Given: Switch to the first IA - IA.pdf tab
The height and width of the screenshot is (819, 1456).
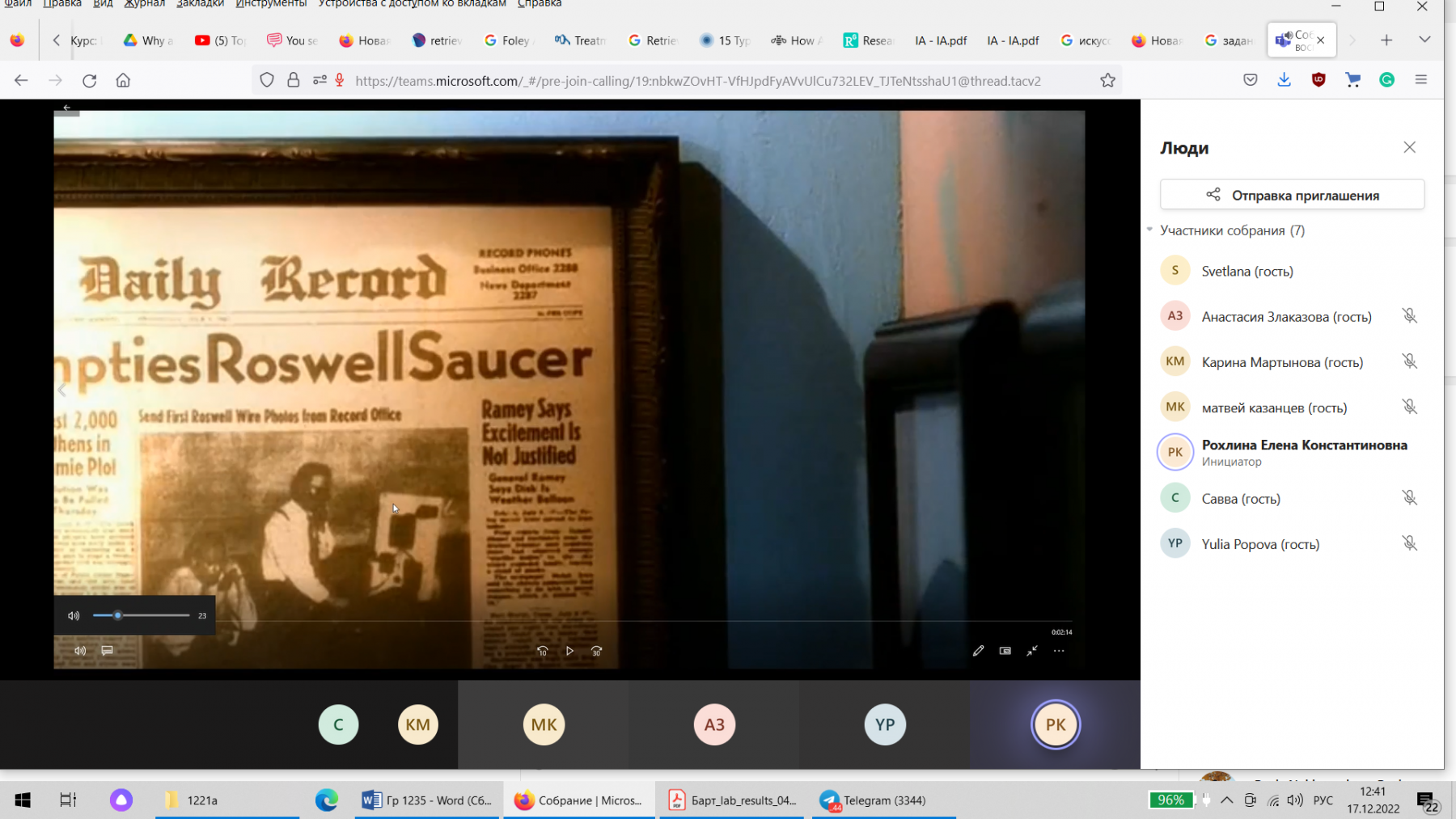Looking at the screenshot, I should click(941, 40).
